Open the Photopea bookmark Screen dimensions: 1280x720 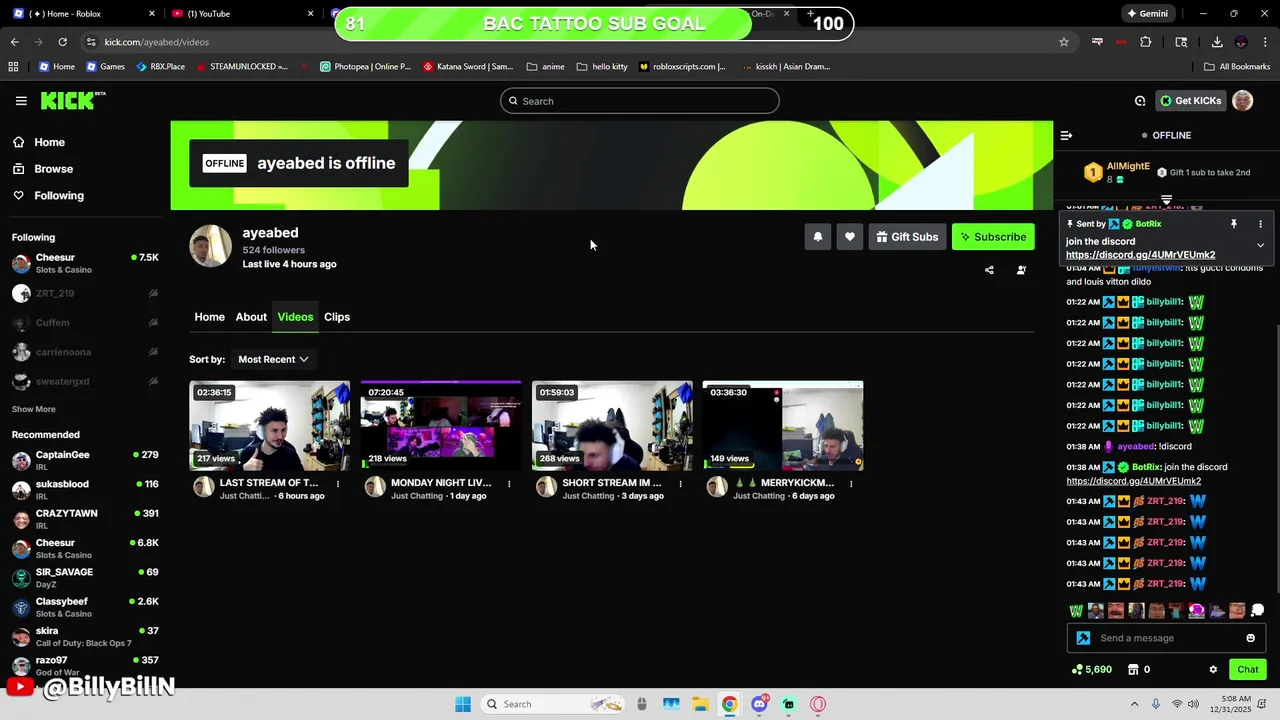365,67
